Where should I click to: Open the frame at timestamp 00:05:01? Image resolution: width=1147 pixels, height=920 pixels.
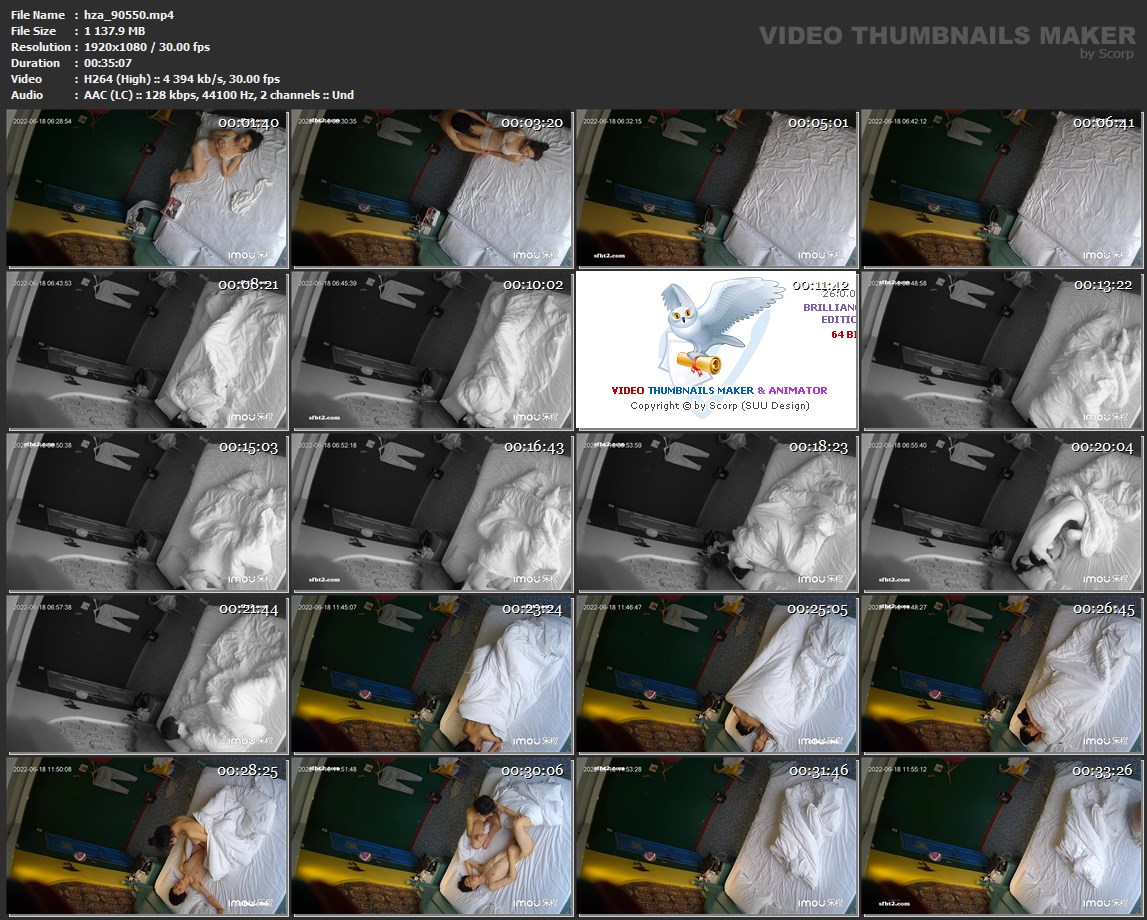pyautogui.click(x=717, y=189)
